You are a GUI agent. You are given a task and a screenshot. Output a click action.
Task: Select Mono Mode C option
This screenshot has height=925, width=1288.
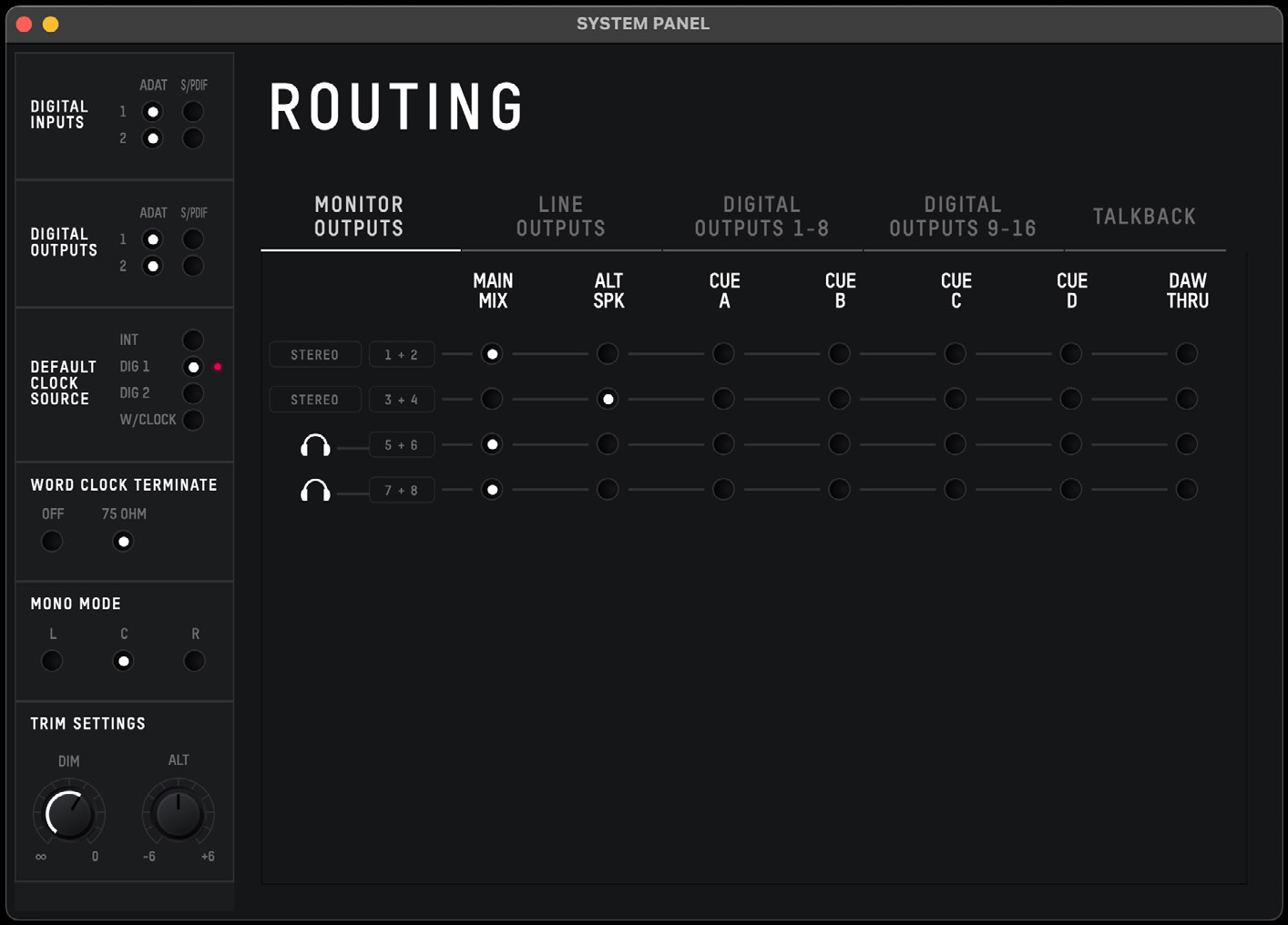click(x=123, y=661)
